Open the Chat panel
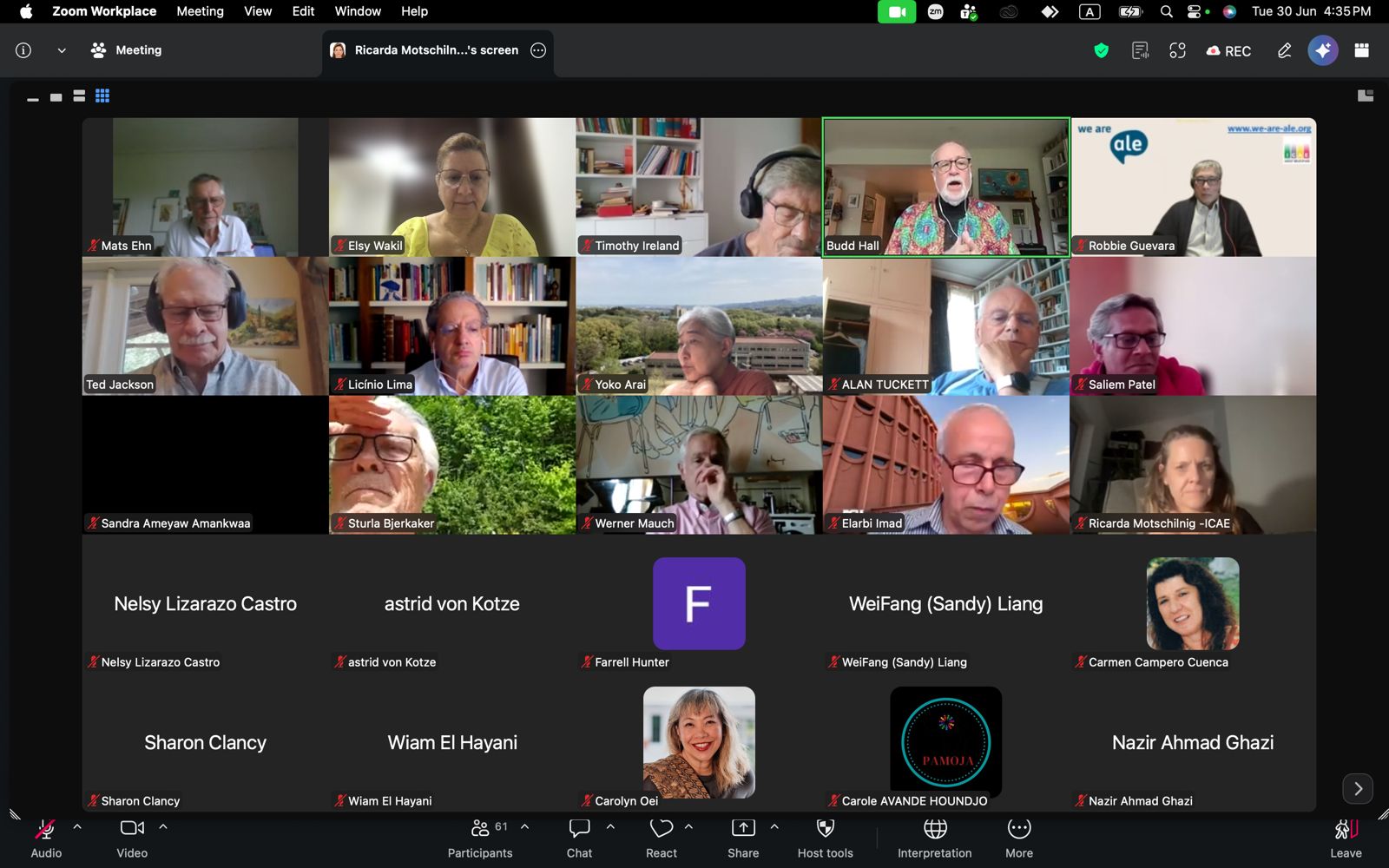1389x868 pixels. (x=579, y=838)
